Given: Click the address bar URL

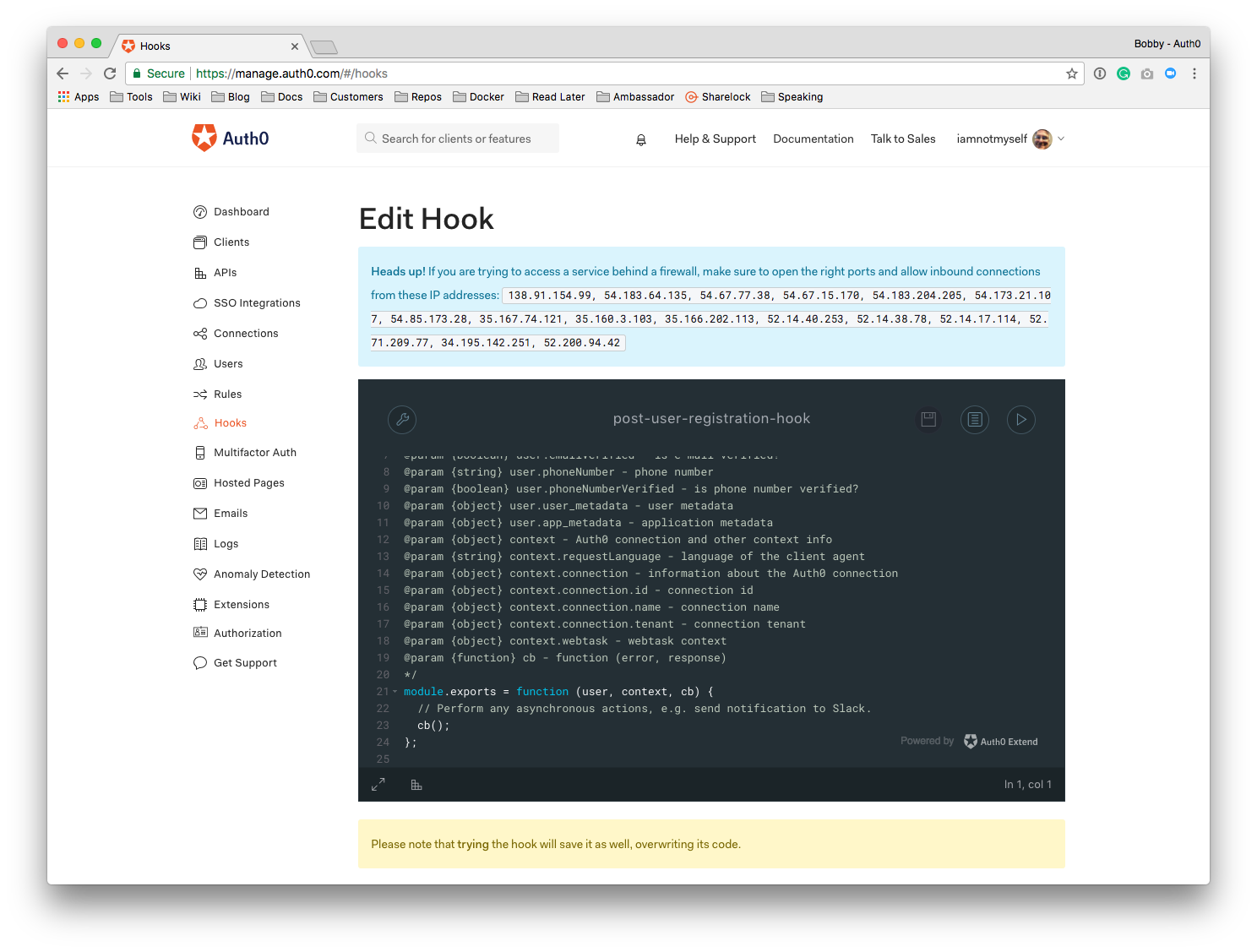Looking at the screenshot, I should (291, 73).
